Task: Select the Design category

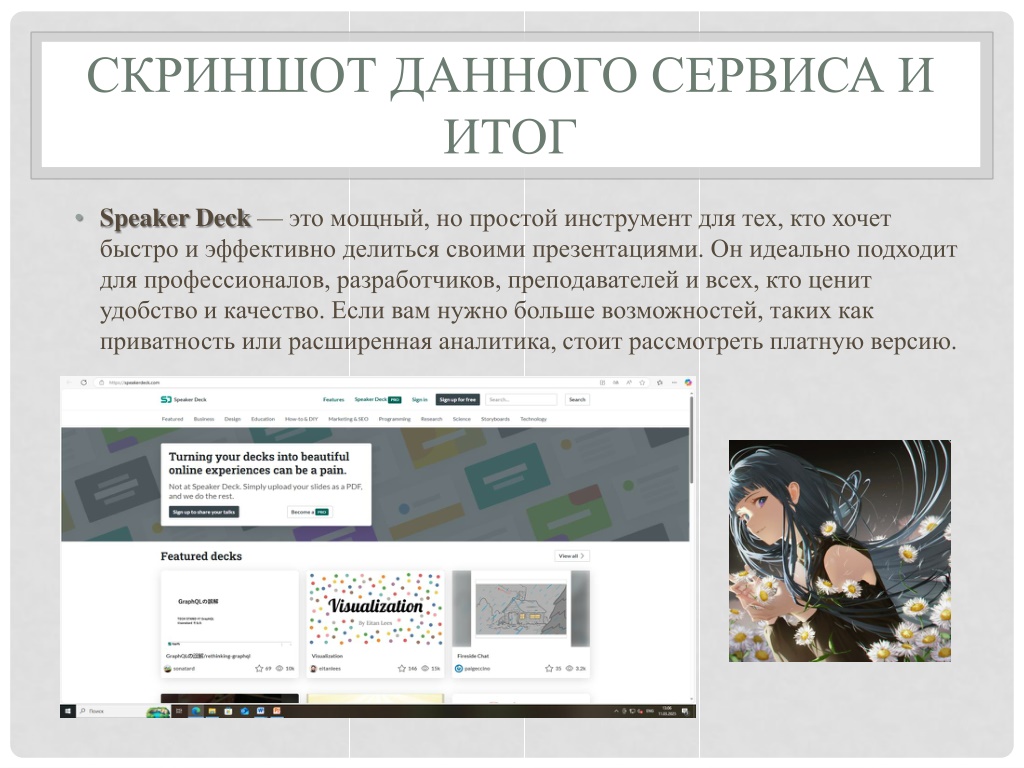Action: coord(232,419)
